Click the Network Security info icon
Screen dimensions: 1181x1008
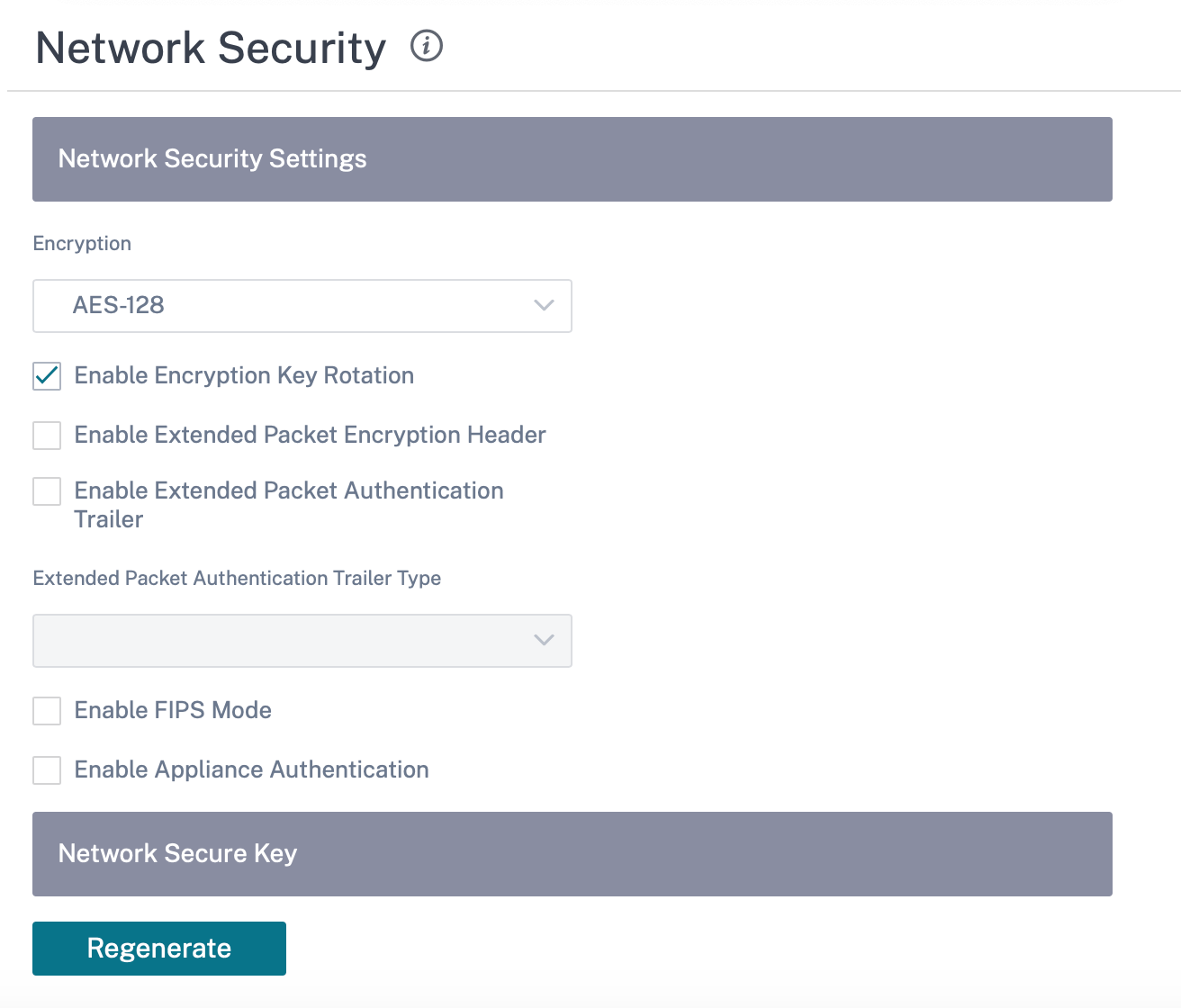tap(427, 46)
